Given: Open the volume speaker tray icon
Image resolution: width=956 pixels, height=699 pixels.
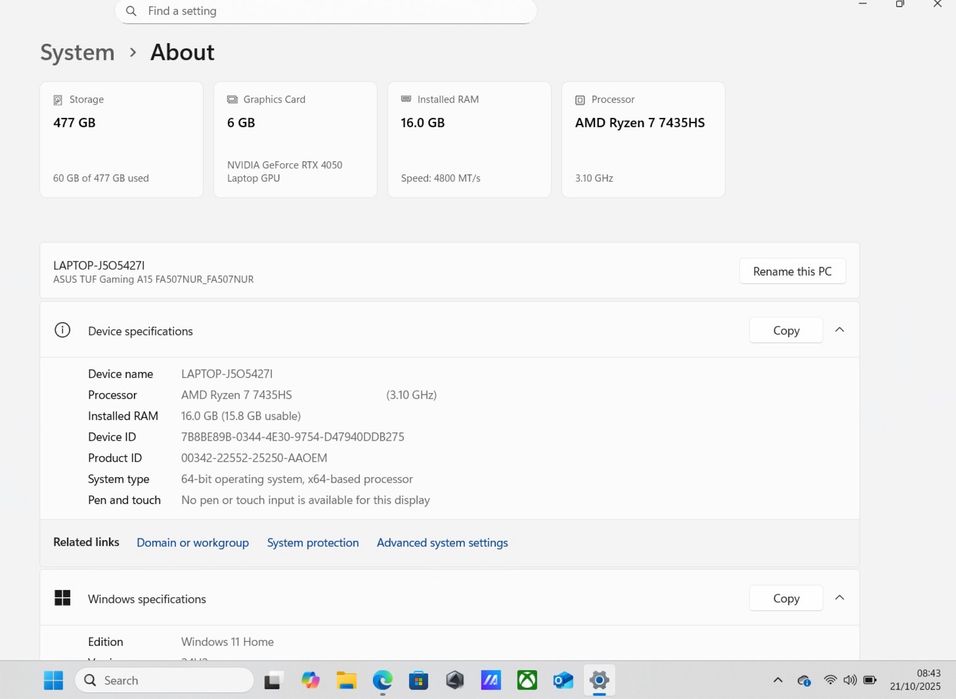Looking at the screenshot, I should [850, 679].
